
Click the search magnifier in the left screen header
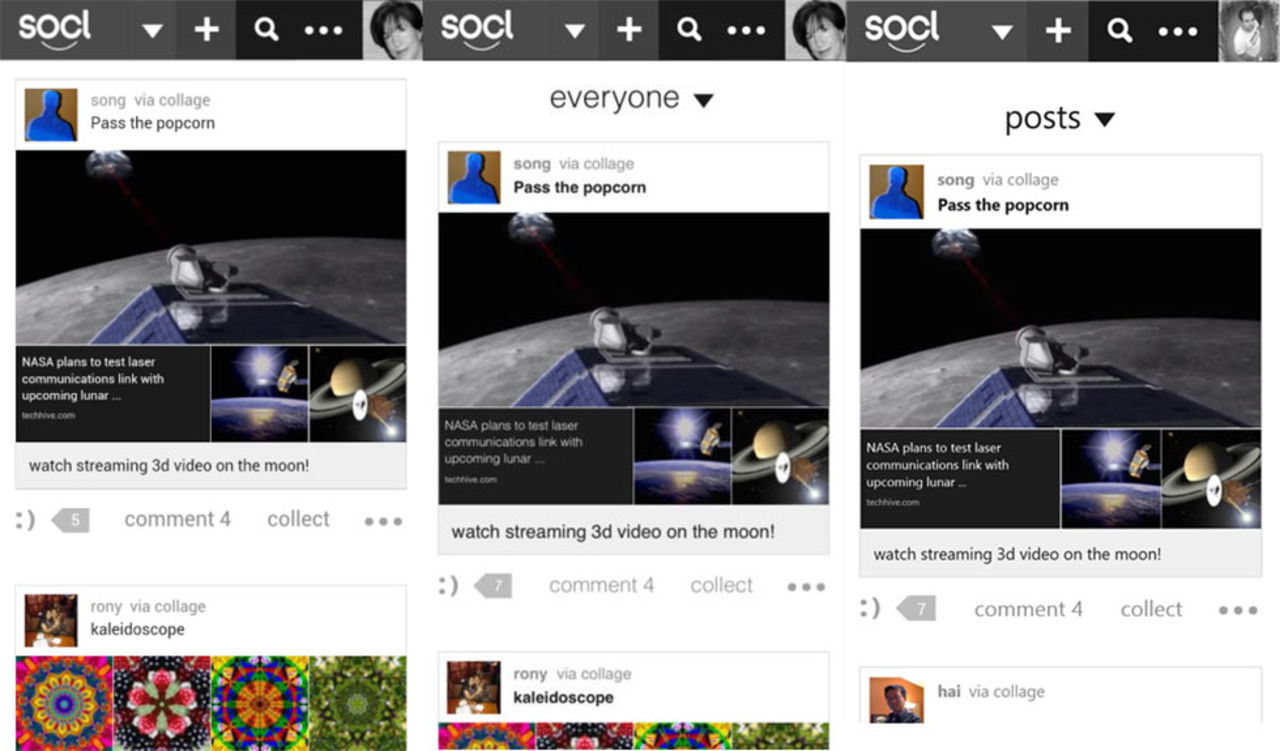266,30
